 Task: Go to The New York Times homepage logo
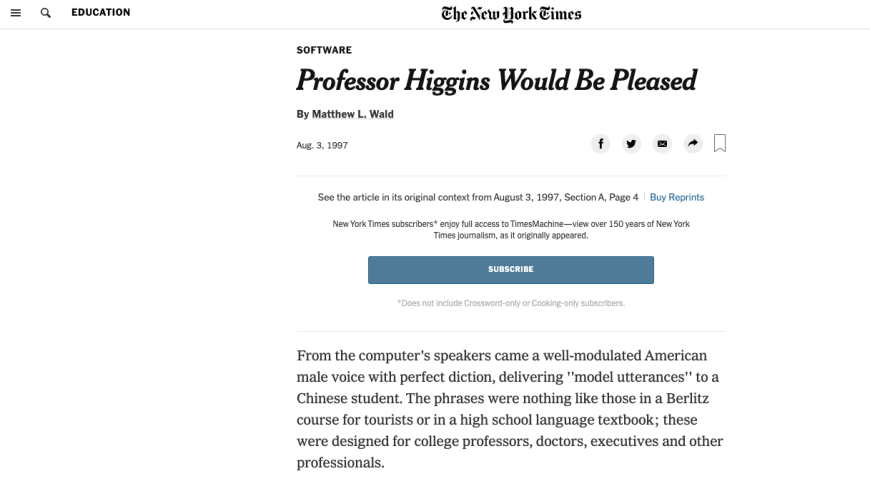[x=510, y=14]
